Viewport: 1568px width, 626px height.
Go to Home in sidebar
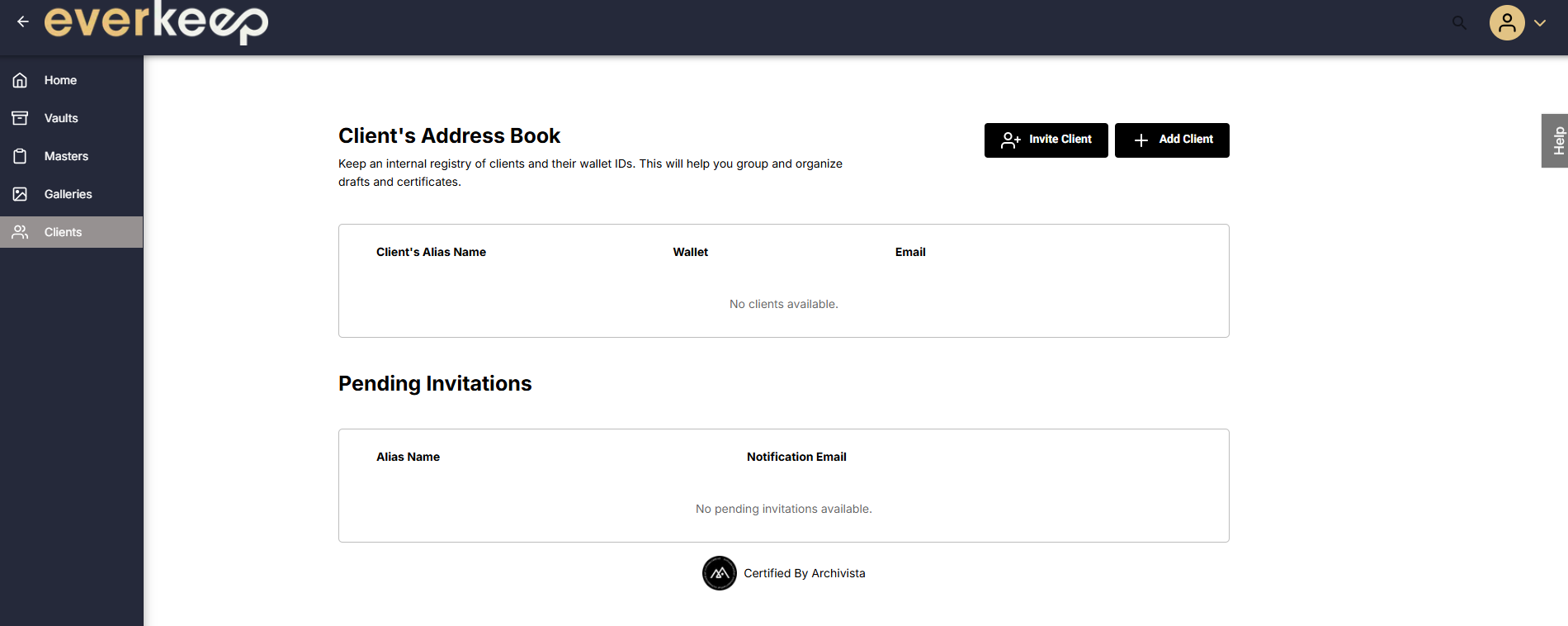[72, 80]
